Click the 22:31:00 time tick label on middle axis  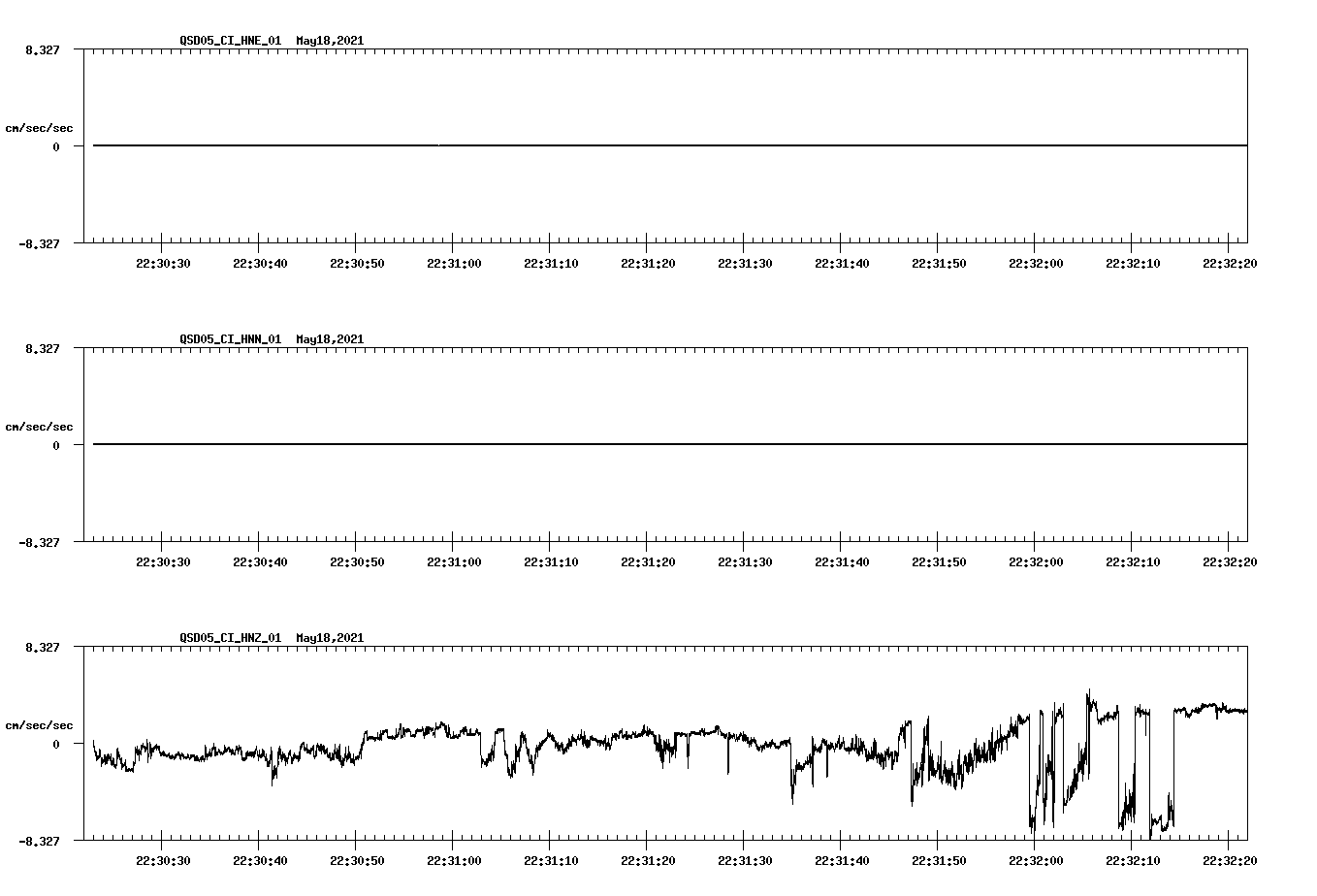[452, 560]
